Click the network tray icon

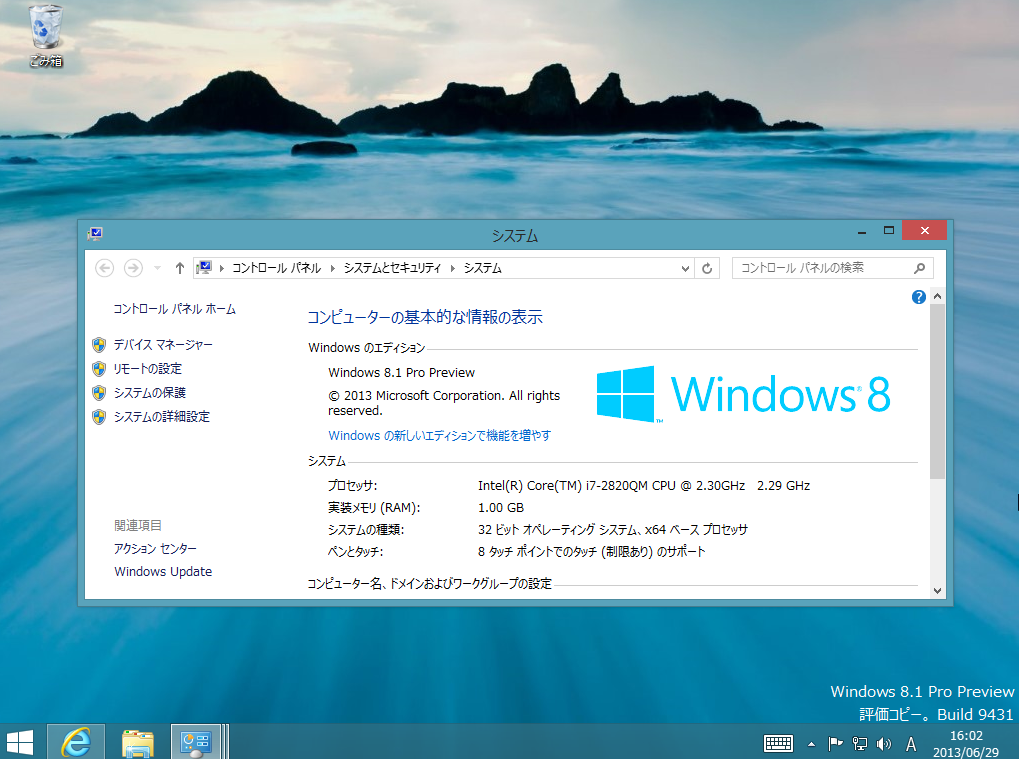coord(860,743)
